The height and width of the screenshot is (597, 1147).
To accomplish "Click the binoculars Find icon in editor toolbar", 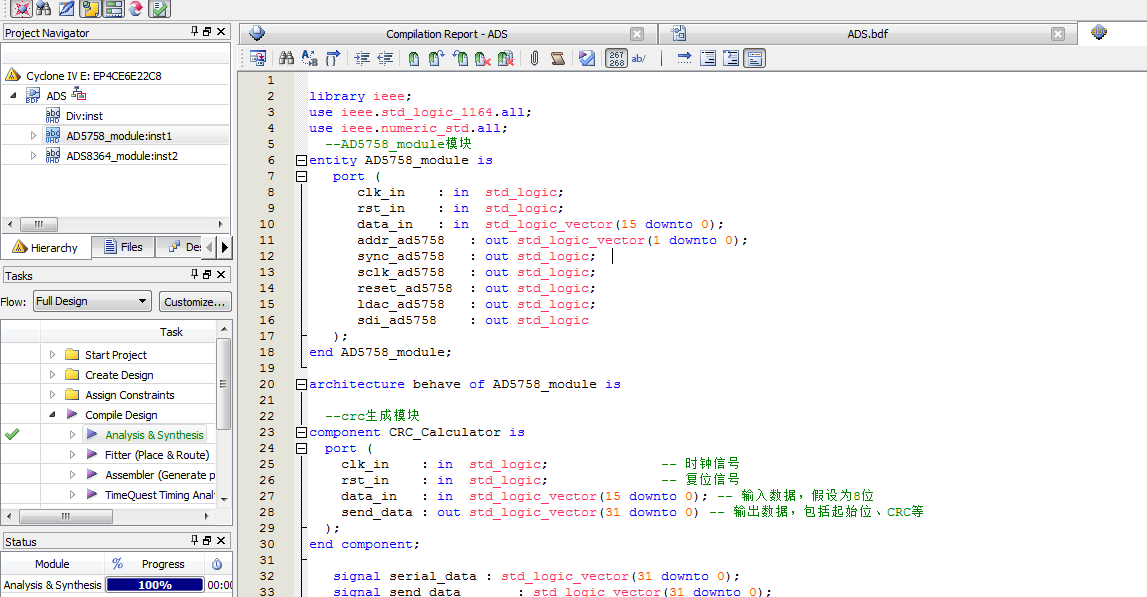I will [286, 58].
